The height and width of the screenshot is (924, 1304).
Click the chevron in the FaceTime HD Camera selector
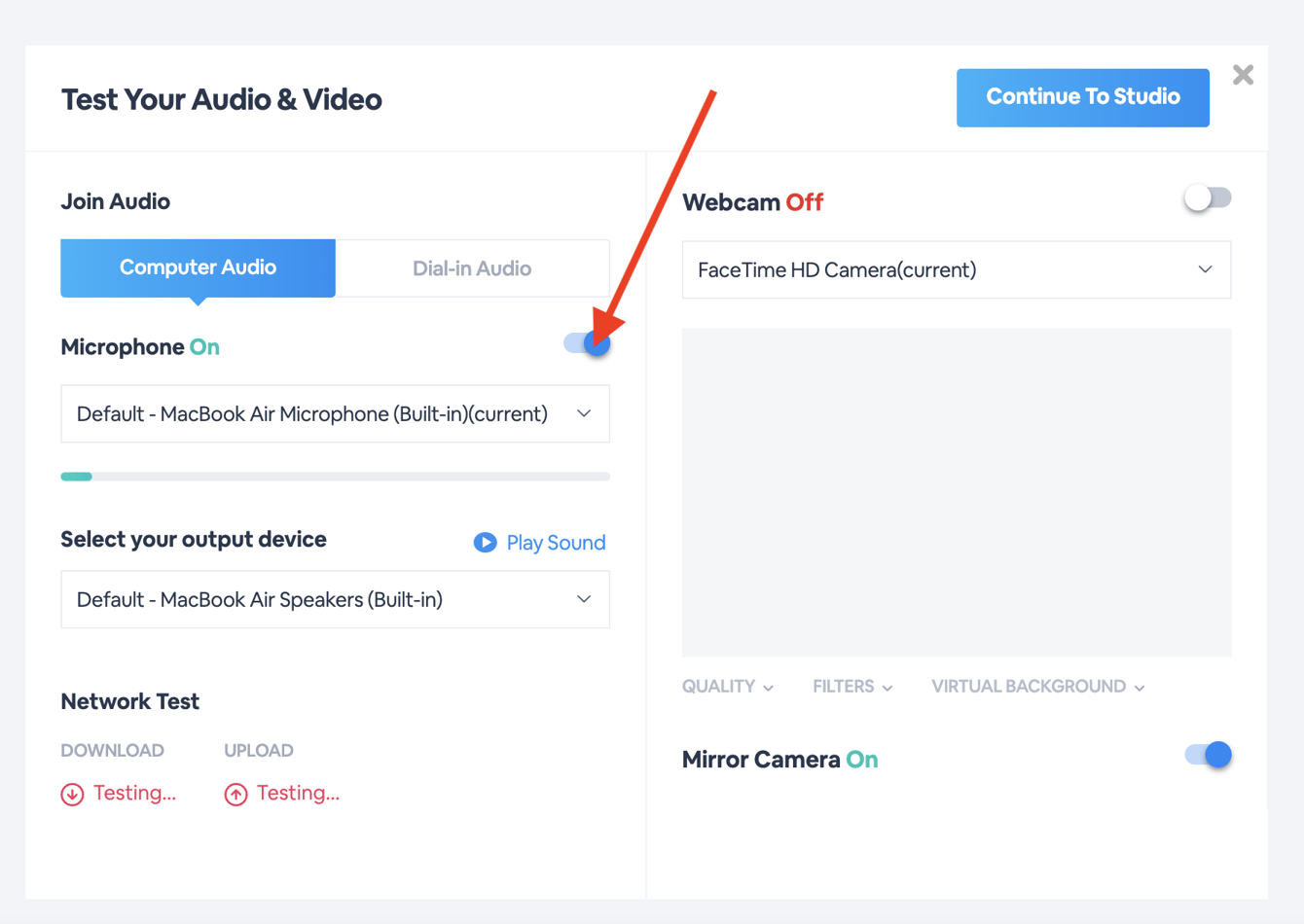[x=1205, y=269]
